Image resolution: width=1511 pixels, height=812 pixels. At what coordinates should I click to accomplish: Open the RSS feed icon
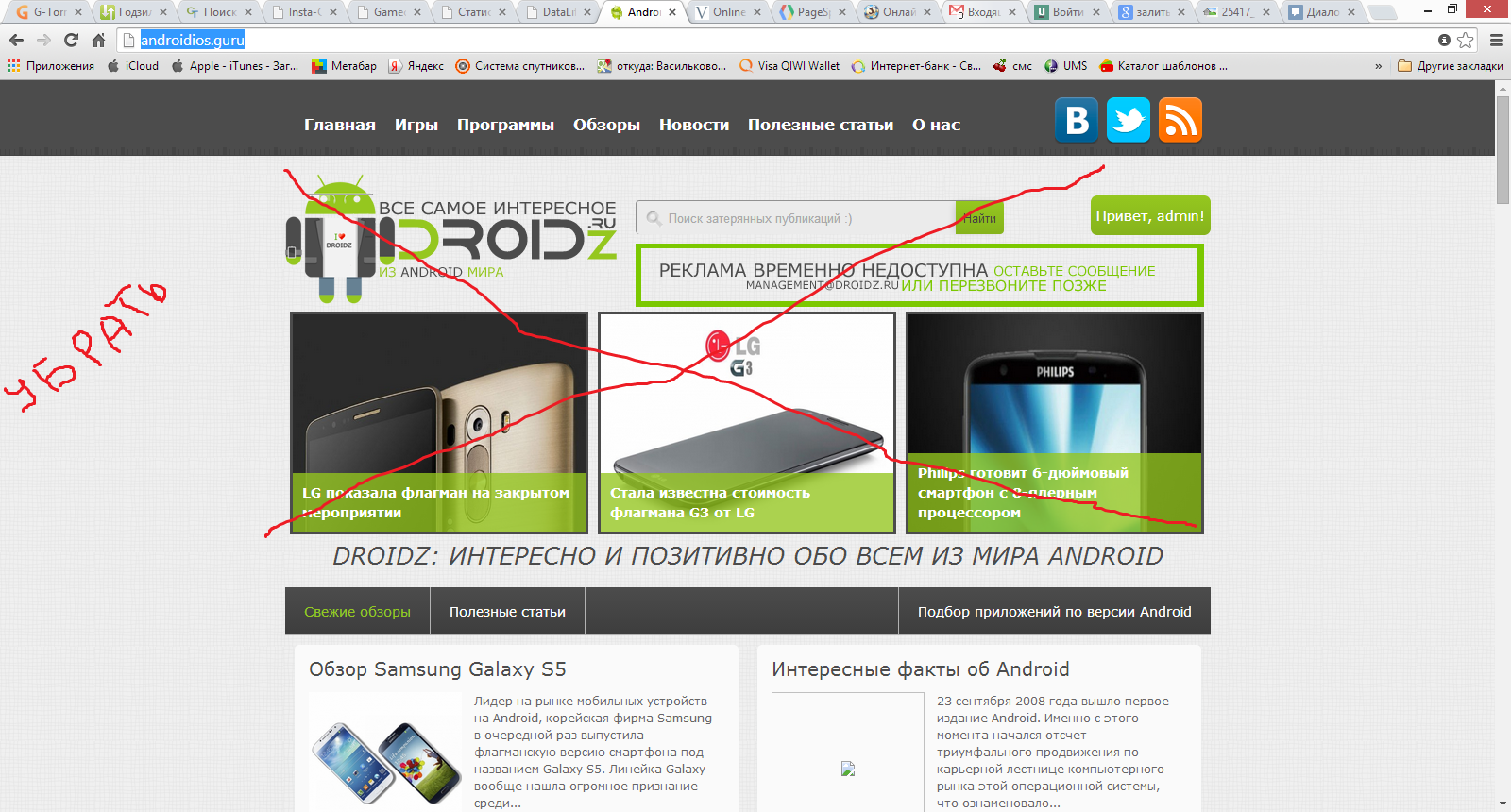pos(1180,120)
